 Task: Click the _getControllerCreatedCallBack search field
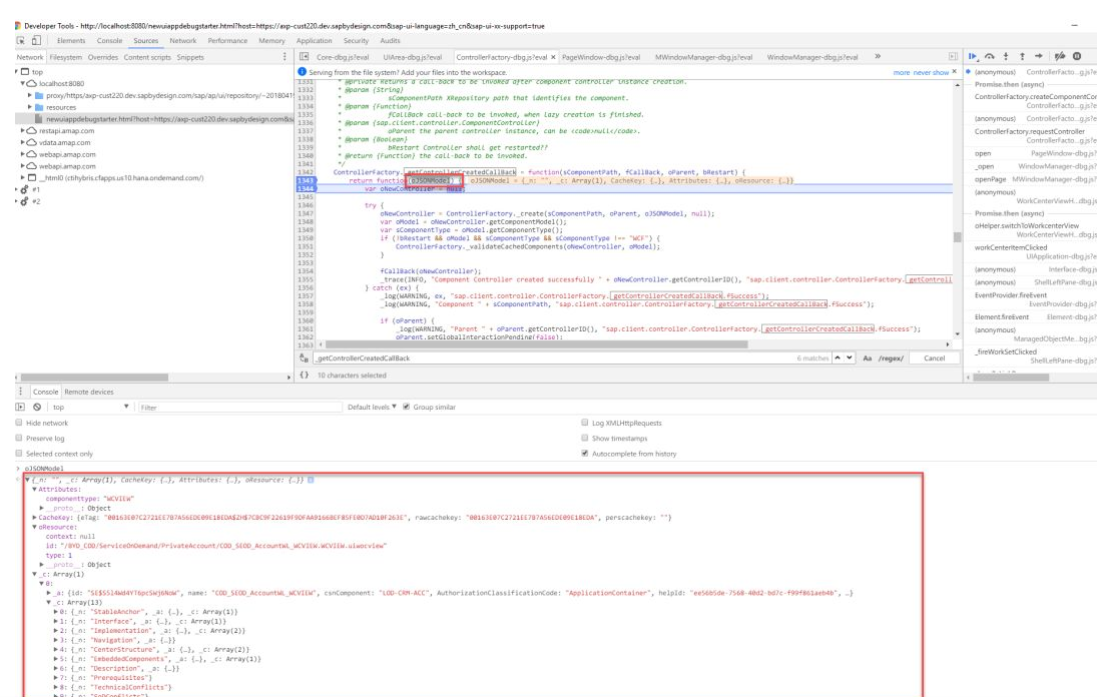pos(552,358)
